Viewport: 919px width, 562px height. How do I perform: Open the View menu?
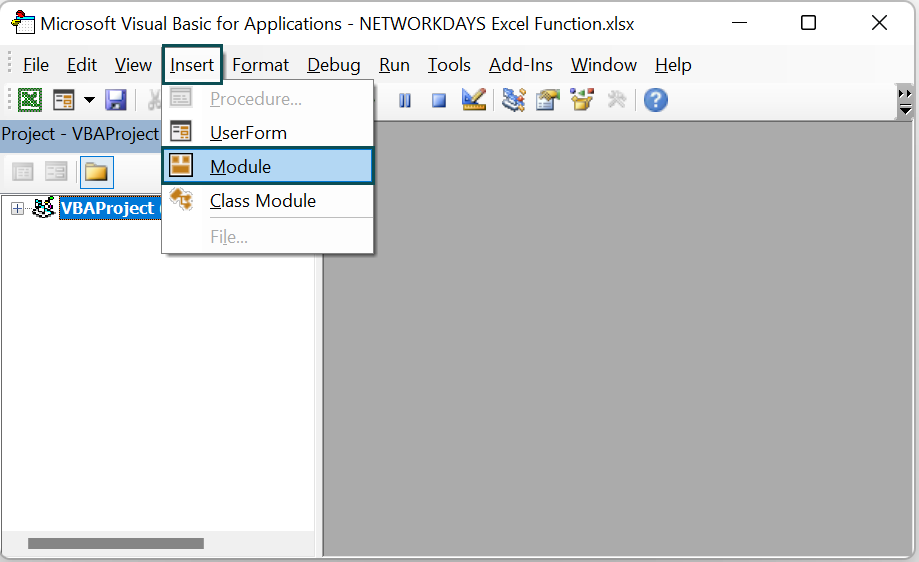coord(133,64)
